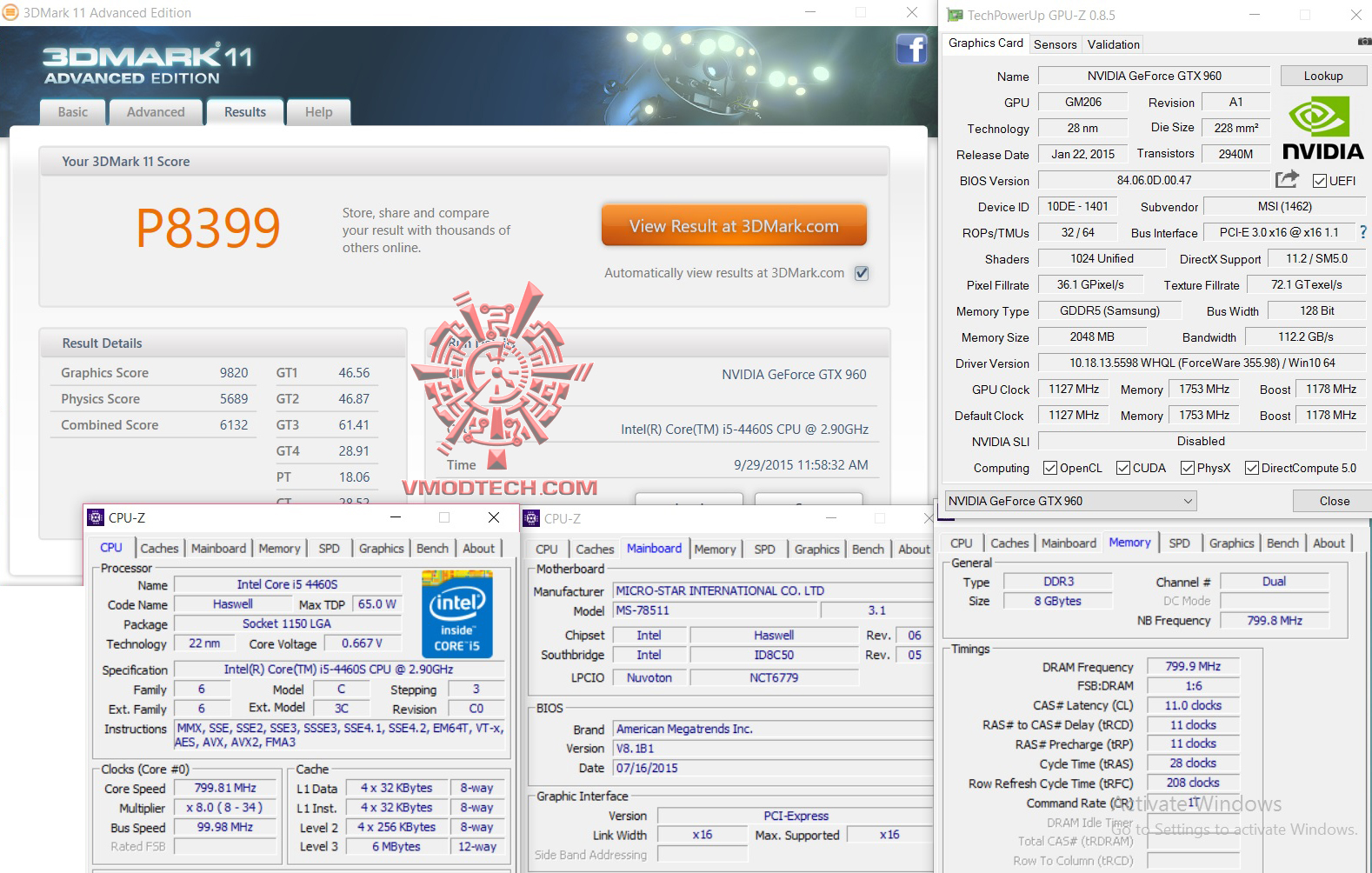Select the Results tab in 3DMark
This screenshot has height=873, width=1372.
[245, 112]
